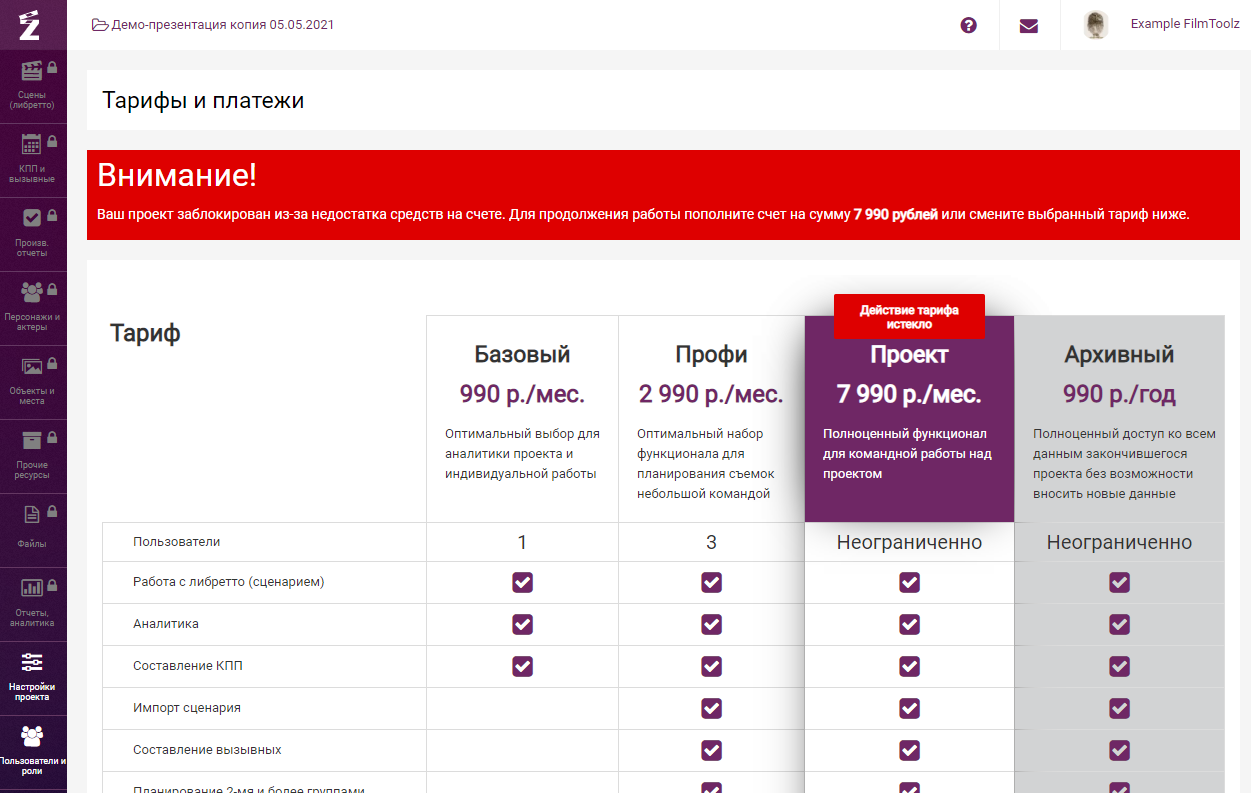Open the Сцены (либретто) sidebar section

tap(33, 87)
